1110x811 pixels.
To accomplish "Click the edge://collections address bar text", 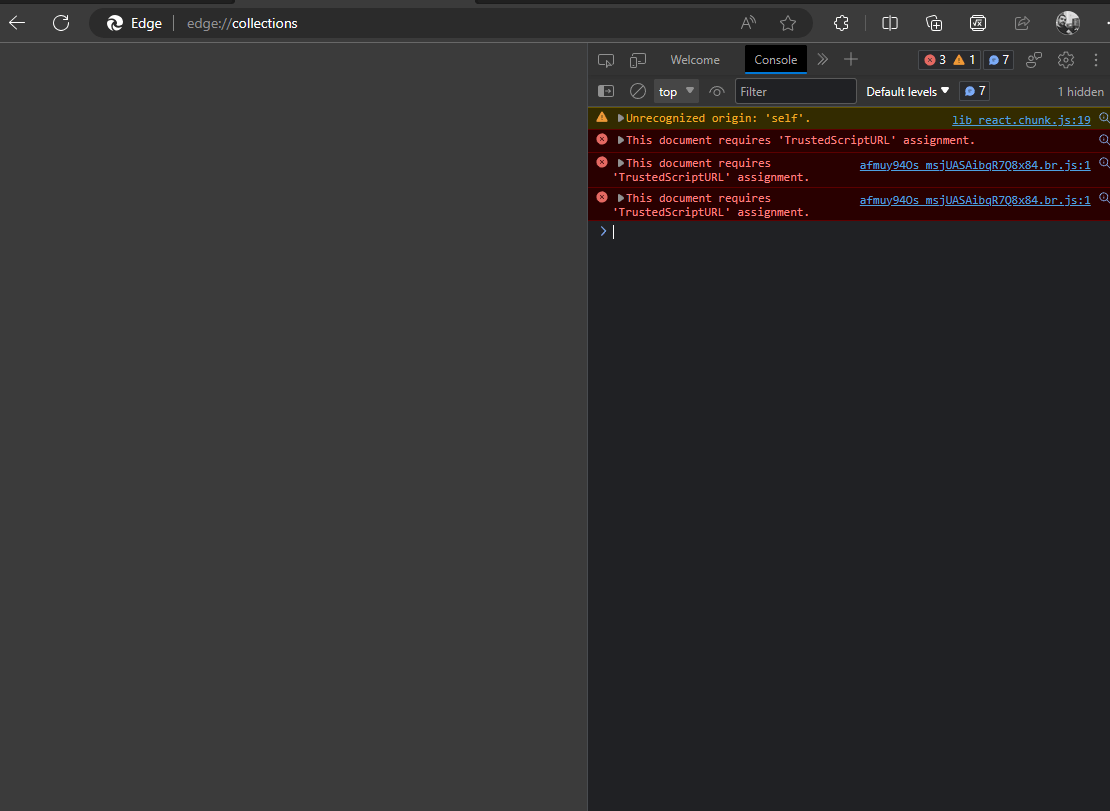I will pos(242,23).
